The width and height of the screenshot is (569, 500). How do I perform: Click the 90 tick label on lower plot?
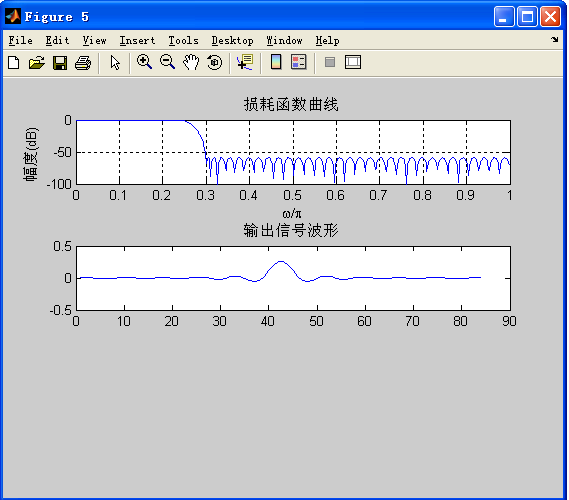tap(509, 321)
